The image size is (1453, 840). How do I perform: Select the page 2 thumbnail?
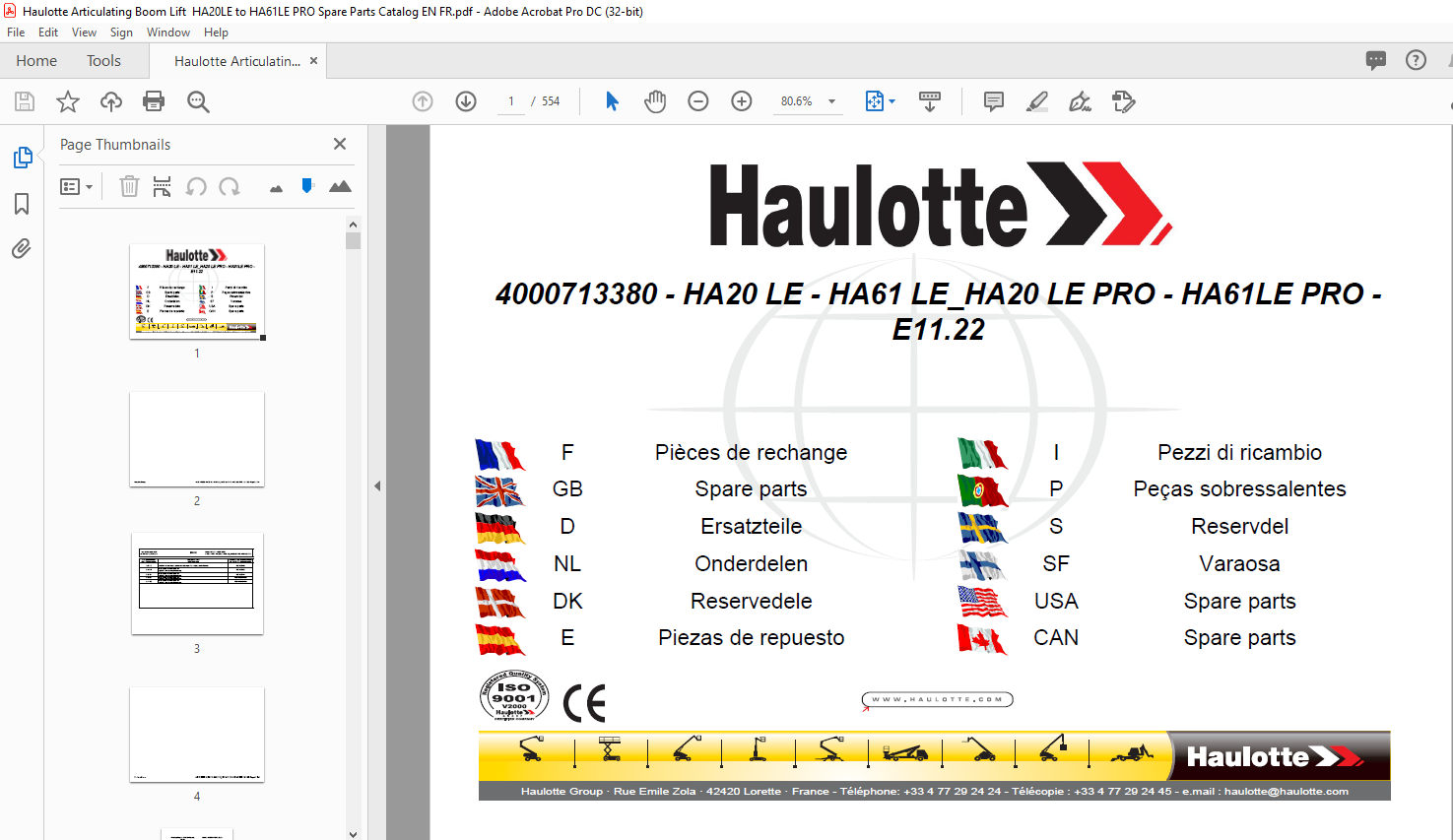197,439
